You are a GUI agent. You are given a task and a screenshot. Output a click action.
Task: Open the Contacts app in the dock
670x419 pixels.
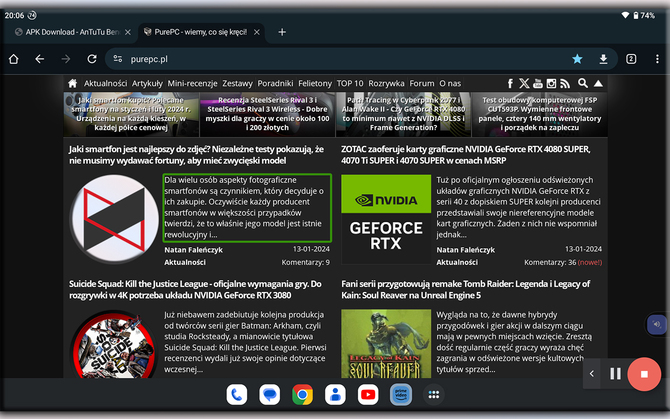click(x=335, y=395)
